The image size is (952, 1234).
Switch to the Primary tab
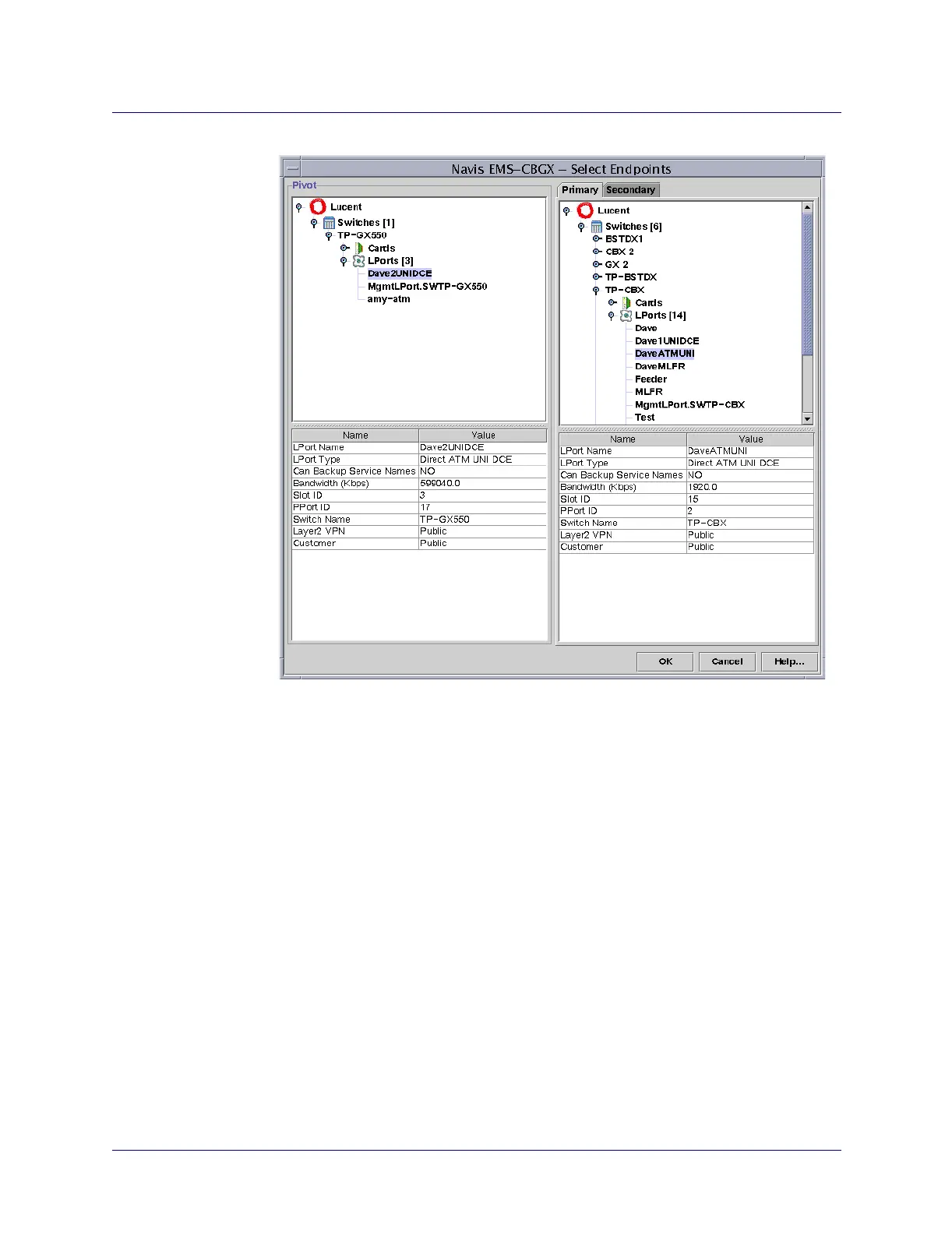(x=580, y=190)
